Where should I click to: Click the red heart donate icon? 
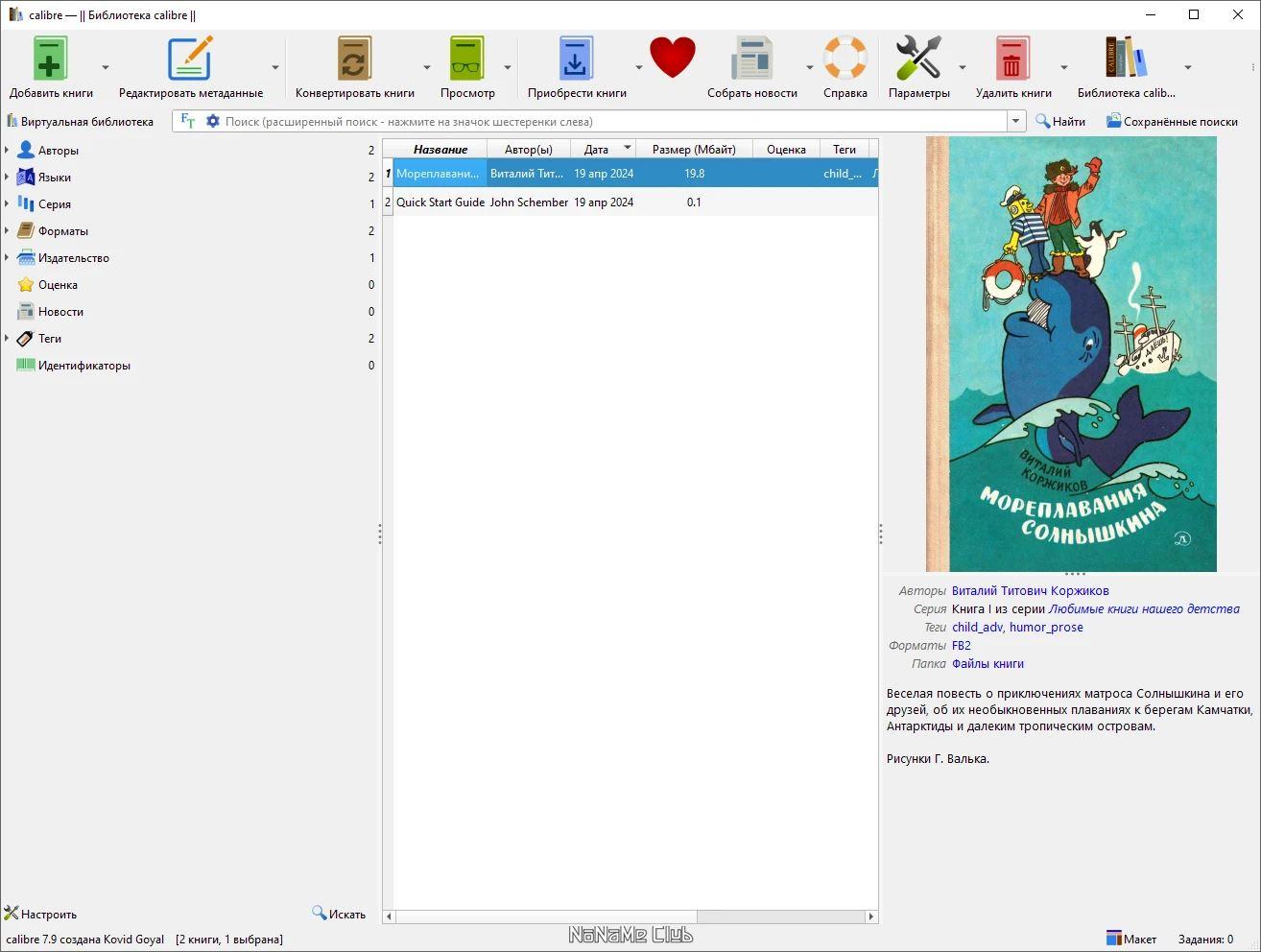(672, 58)
